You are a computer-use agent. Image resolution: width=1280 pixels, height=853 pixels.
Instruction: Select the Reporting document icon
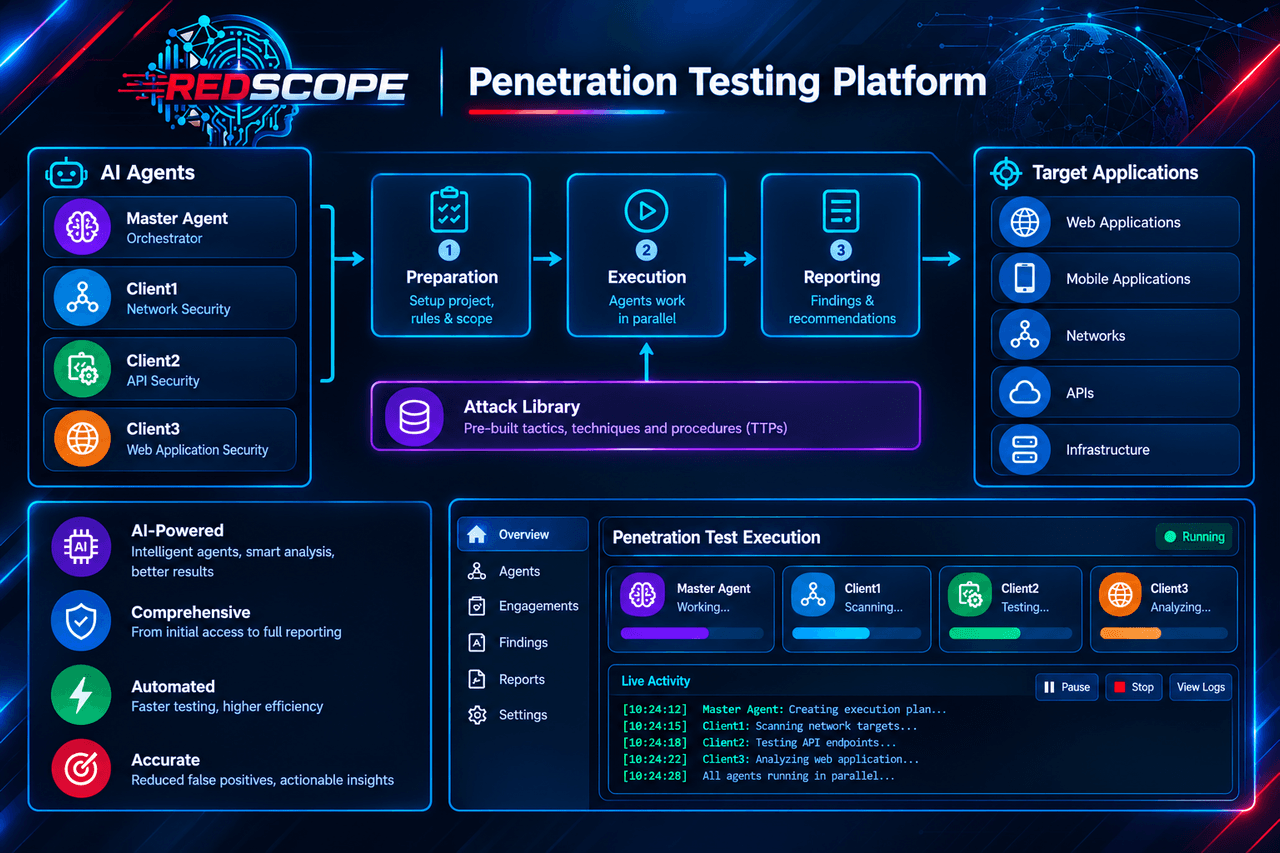[841, 210]
